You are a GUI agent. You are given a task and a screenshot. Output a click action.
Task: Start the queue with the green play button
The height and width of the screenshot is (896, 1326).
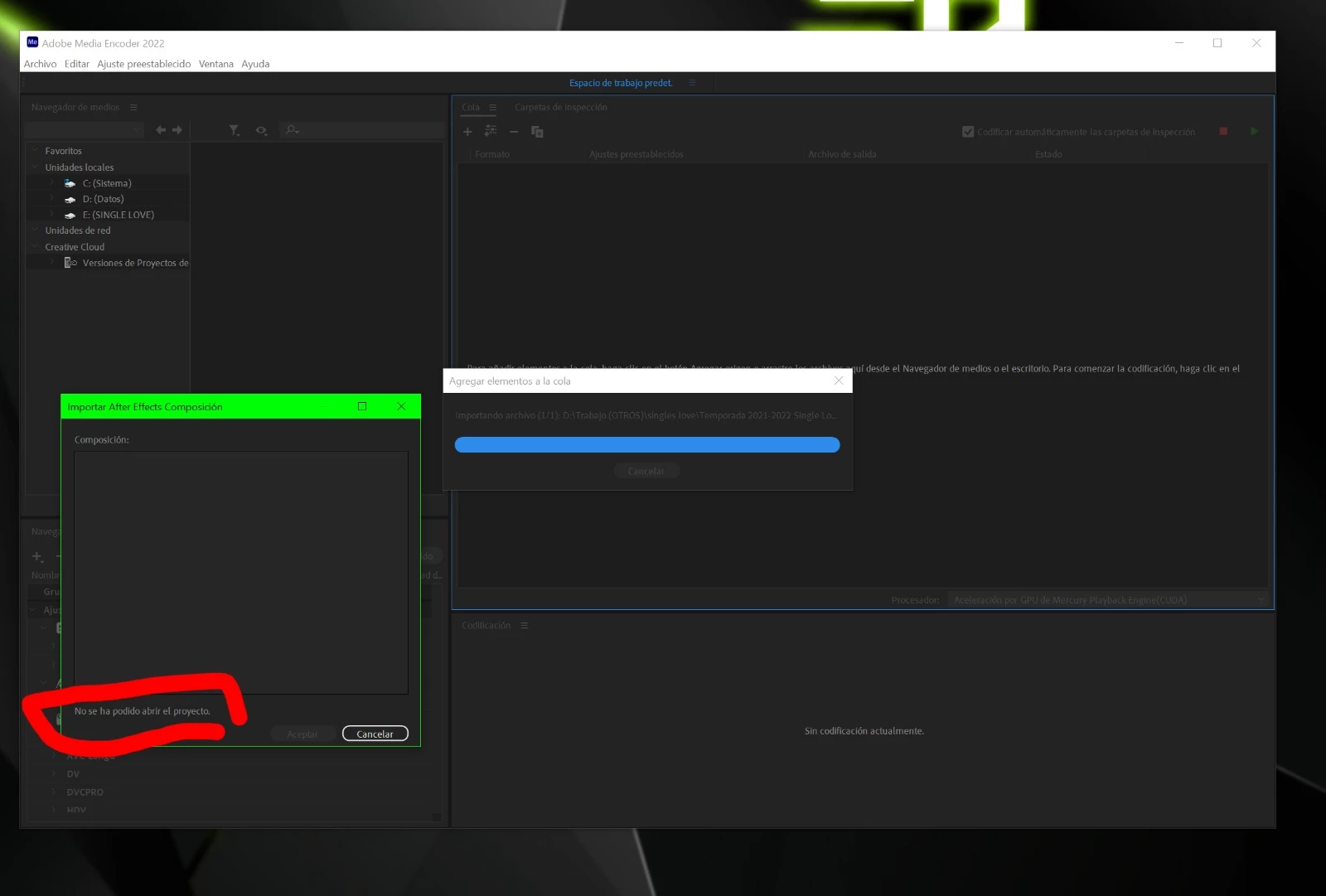click(x=1254, y=132)
